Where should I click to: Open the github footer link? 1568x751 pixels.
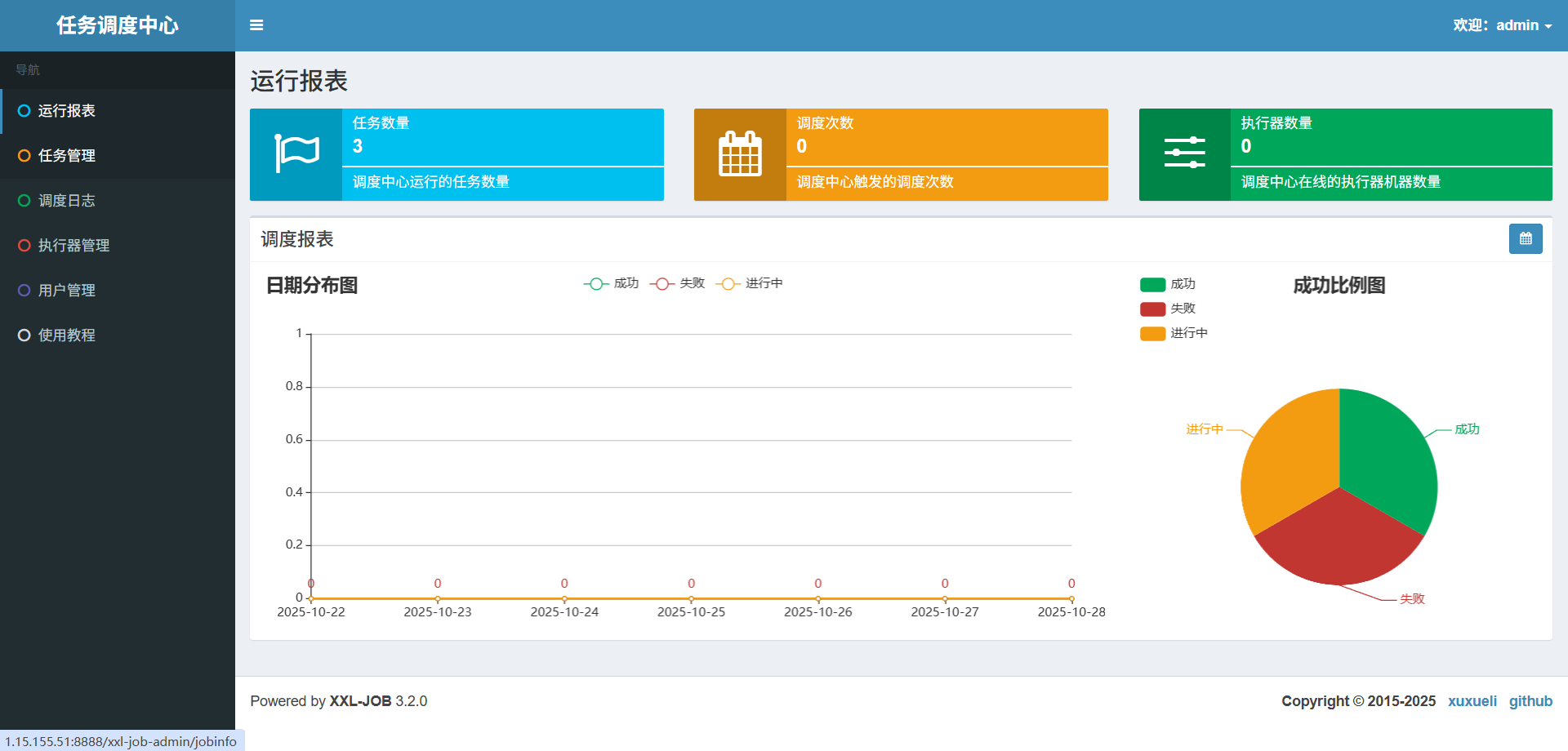tap(1530, 701)
